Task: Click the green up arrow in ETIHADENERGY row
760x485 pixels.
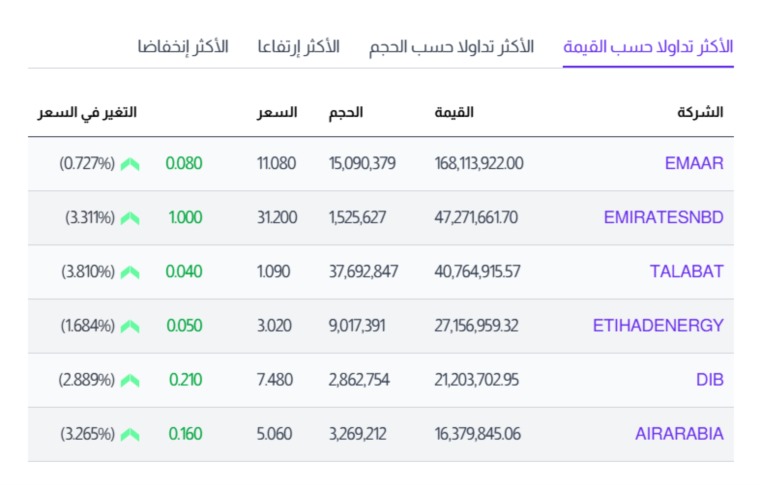Action: 130,327
